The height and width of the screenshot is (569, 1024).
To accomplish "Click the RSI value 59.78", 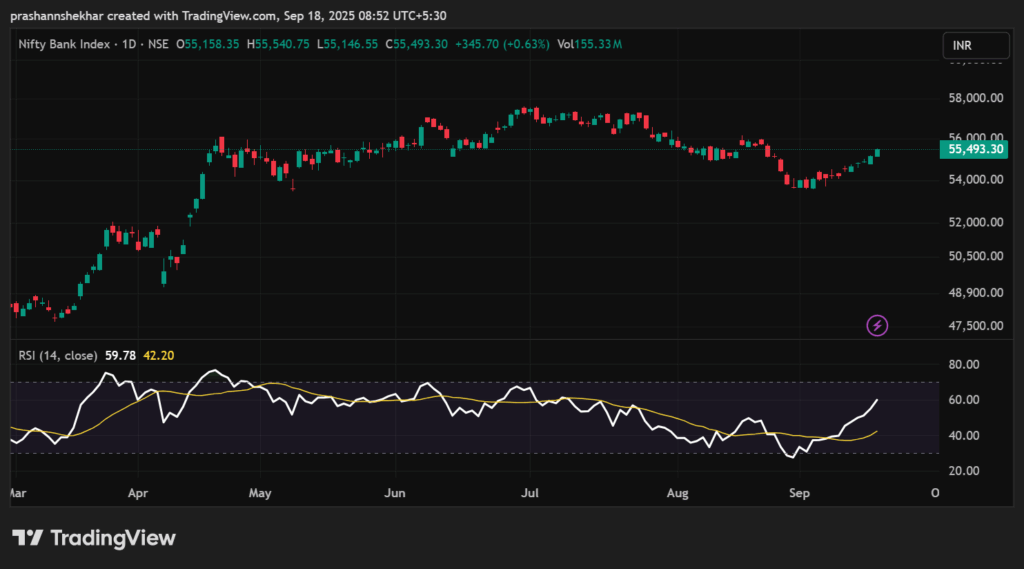I will (x=120, y=356).
